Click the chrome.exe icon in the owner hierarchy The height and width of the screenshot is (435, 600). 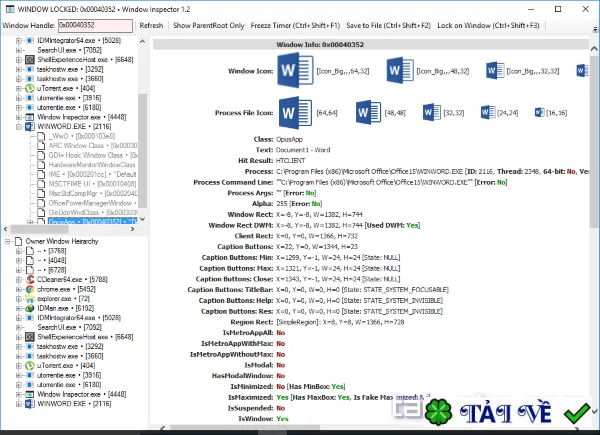pyautogui.click(x=30, y=289)
